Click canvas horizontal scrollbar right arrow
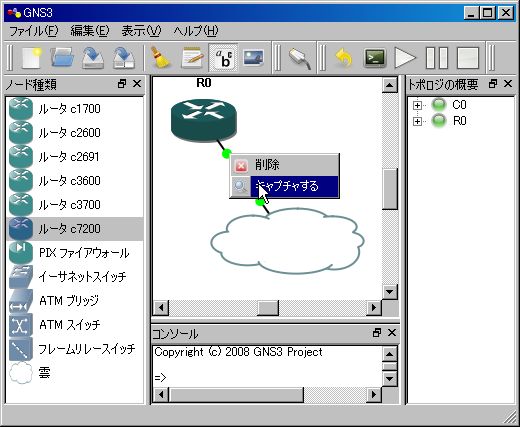520x427 pixels. (374, 307)
